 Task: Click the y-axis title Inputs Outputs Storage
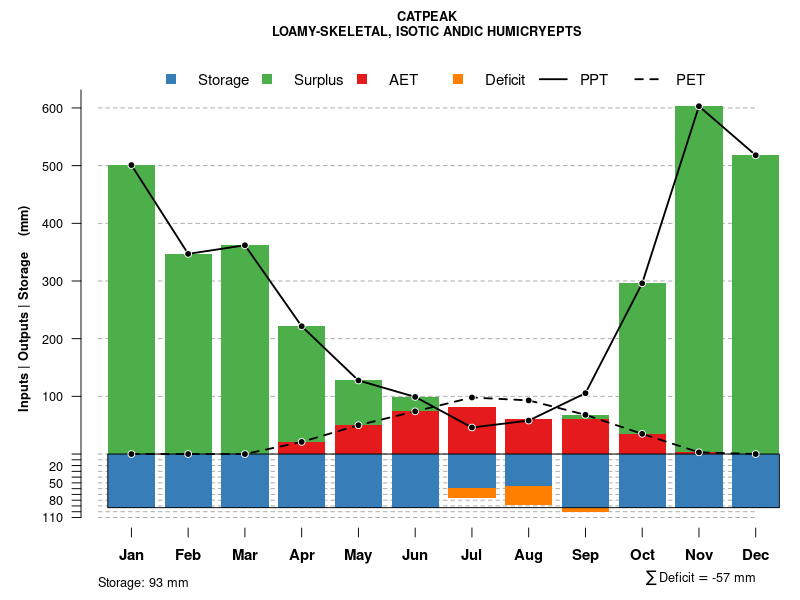tap(24, 308)
